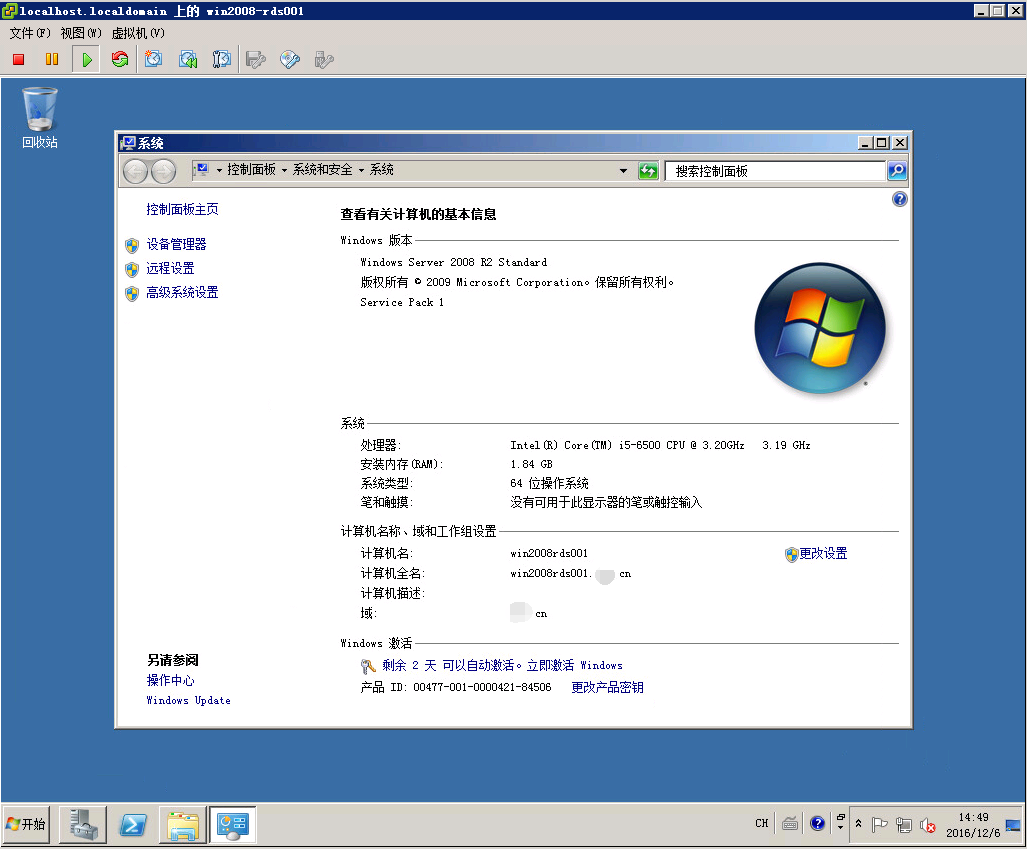Click the muted volume speaker tray icon
Screen dimensions: 1027x849
coord(927,825)
